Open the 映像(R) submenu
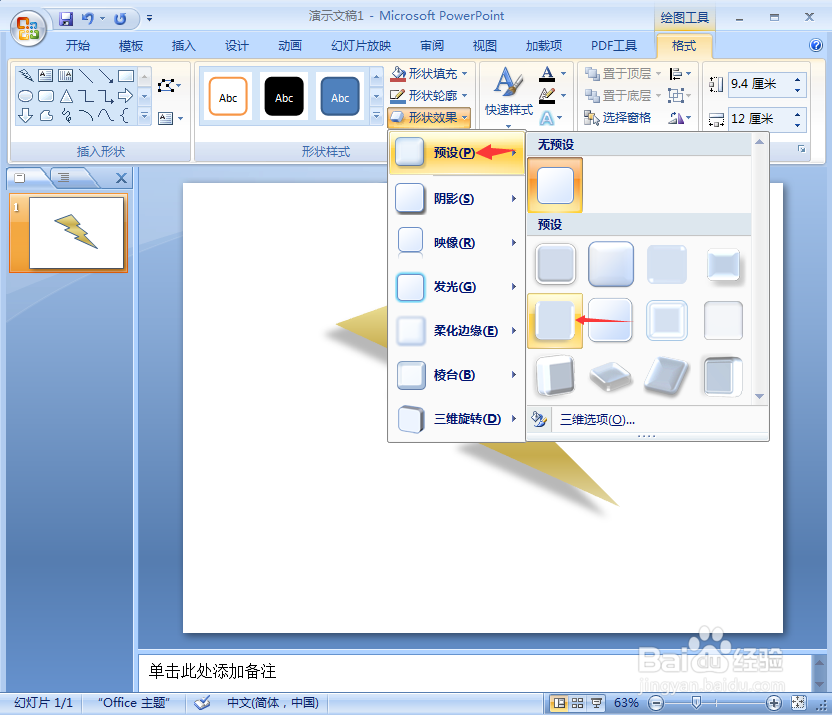This screenshot has height=715, width=832. pos(457,242)
